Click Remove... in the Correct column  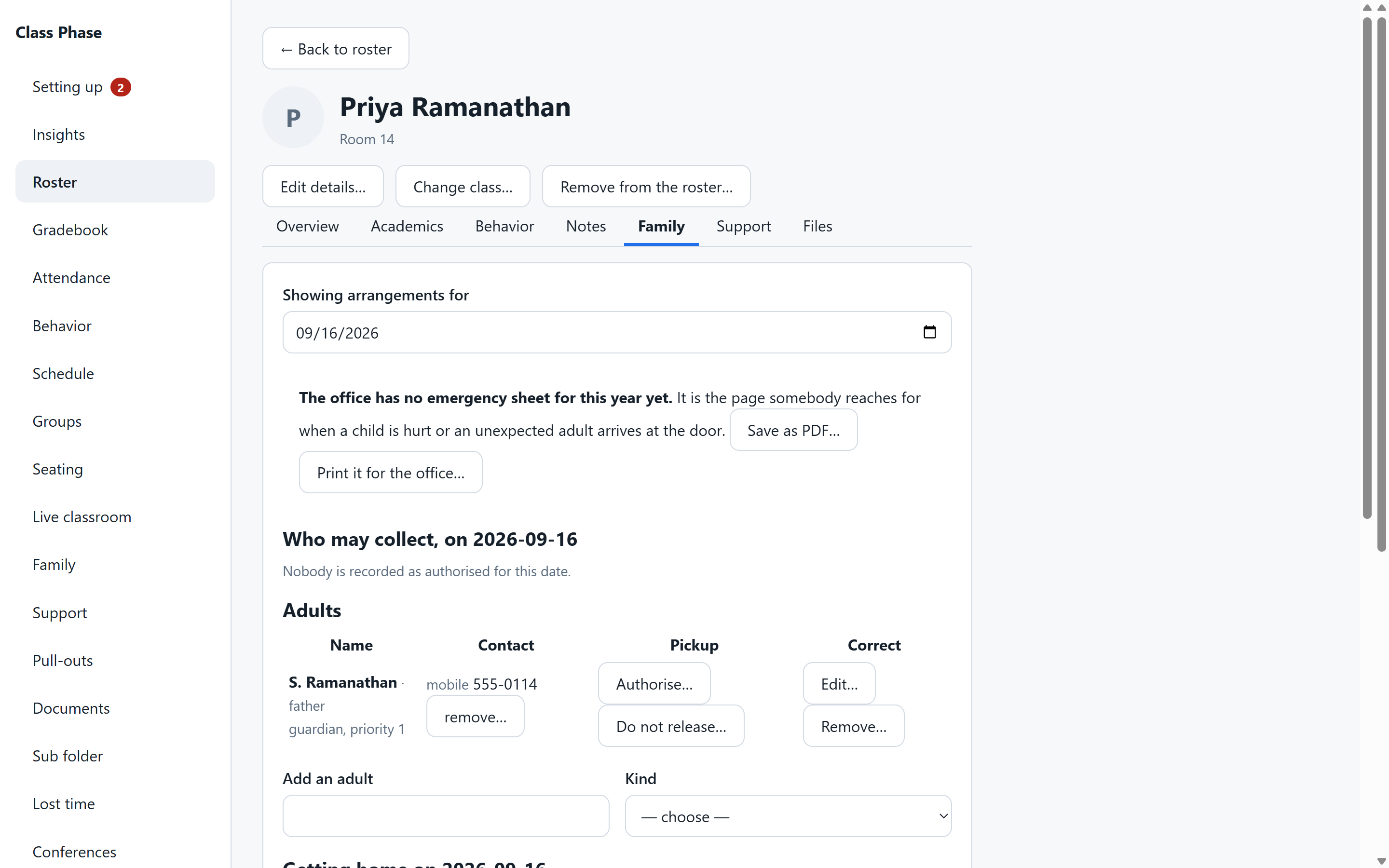pos(854,726)
